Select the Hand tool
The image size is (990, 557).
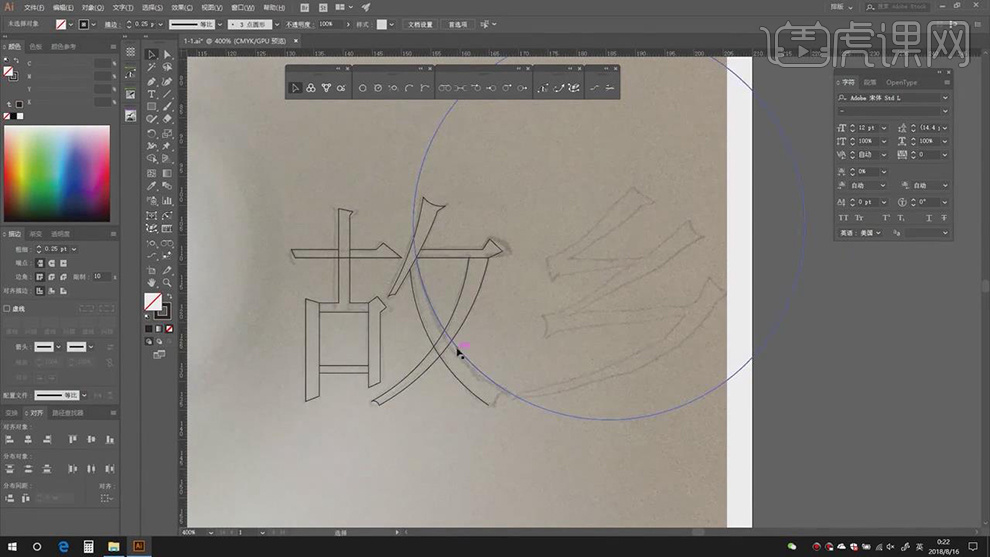151,282
